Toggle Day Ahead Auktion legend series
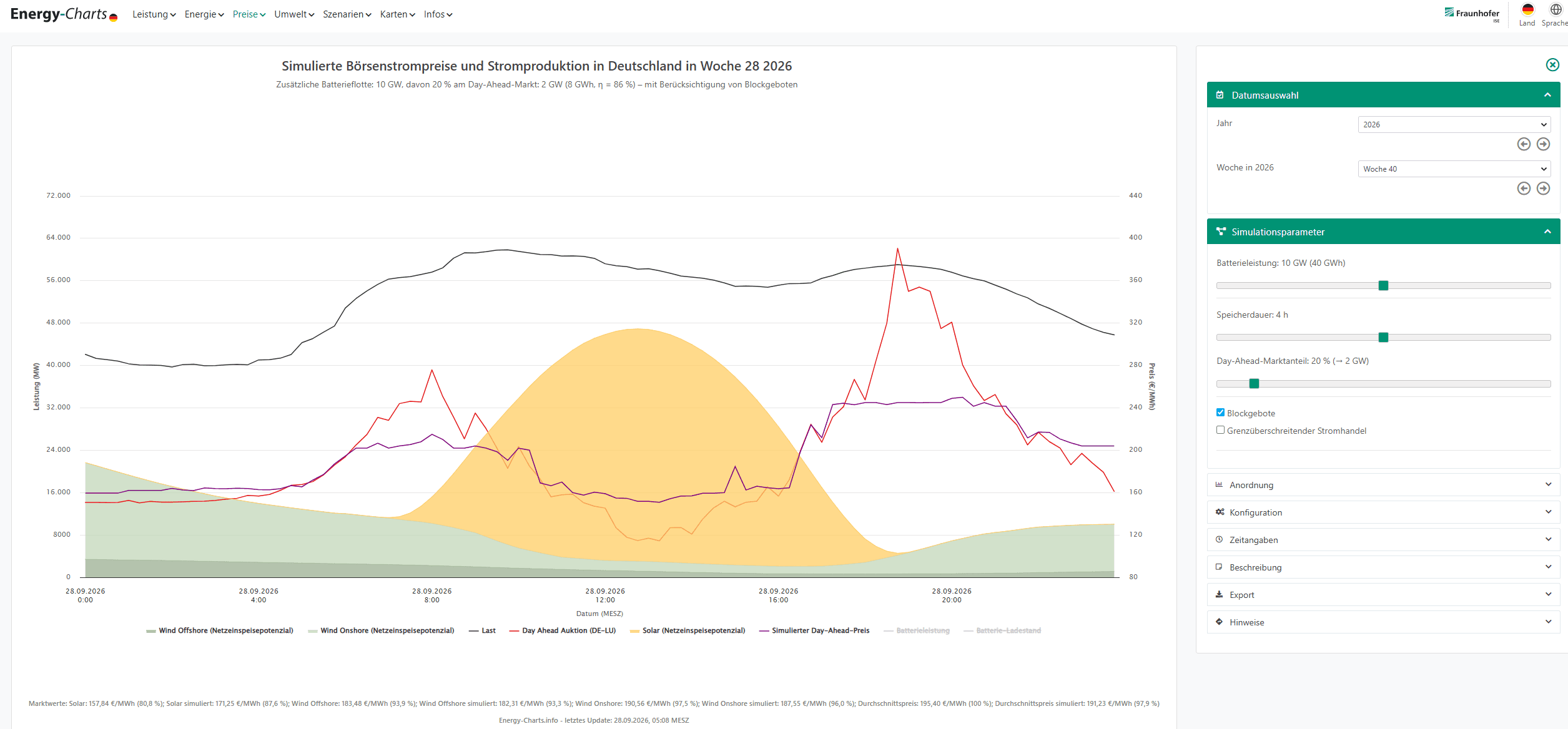 563,630
